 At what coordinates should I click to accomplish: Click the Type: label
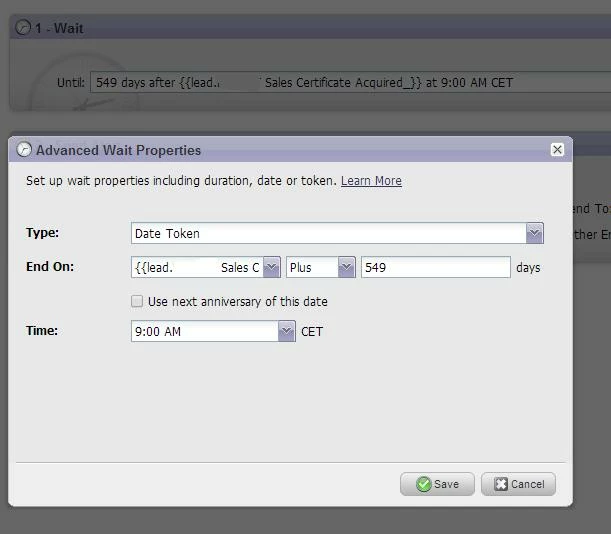tap(42, 233)
